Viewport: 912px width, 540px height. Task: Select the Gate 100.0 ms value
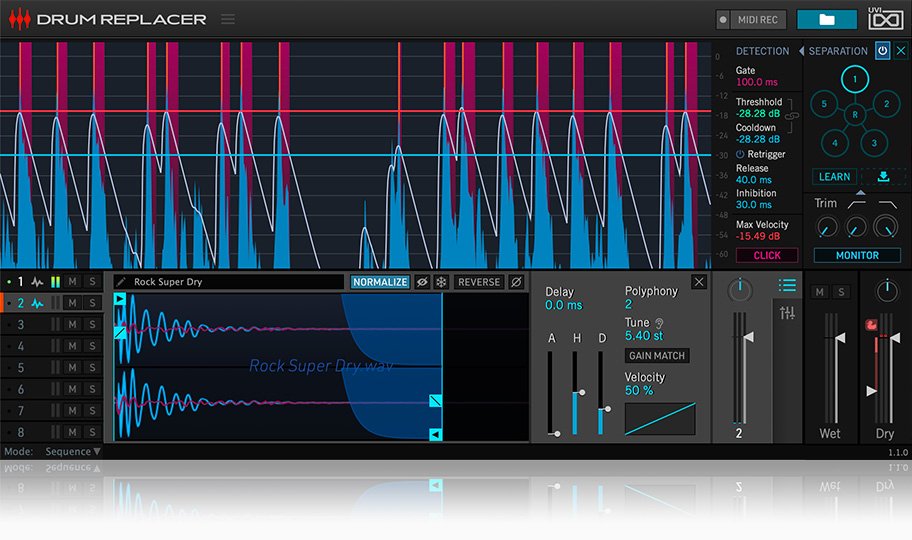pos(757,82)
